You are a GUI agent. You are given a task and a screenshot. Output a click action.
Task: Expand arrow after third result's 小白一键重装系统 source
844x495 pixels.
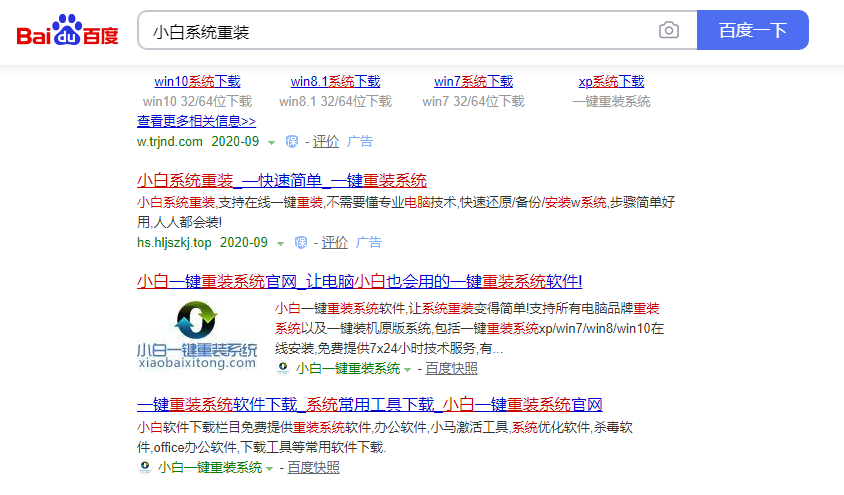point(408,370)
